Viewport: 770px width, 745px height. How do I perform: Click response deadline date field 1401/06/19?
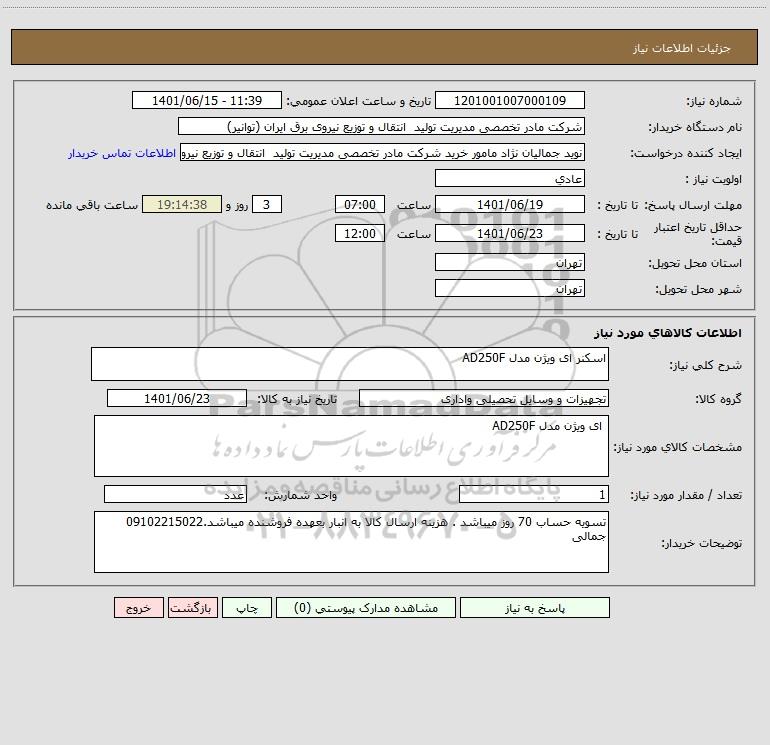pyautogui.click(x=510, y=204)
